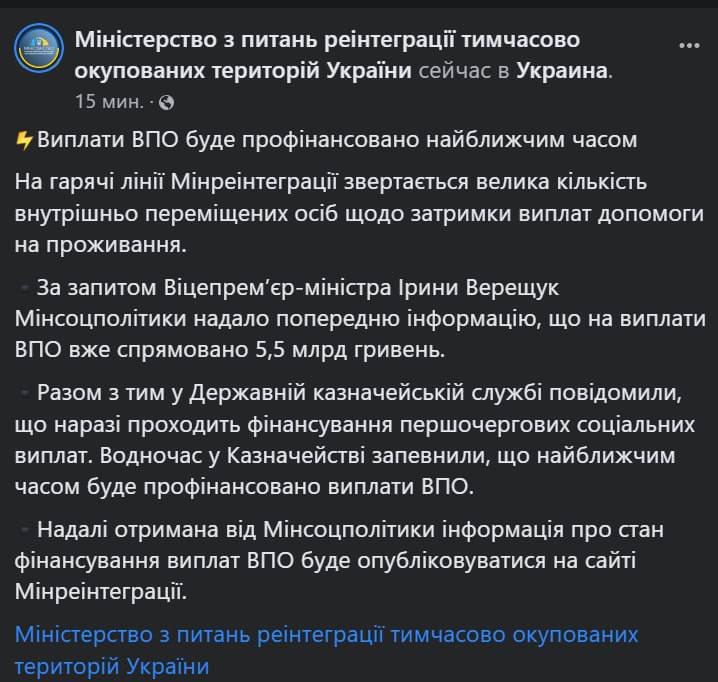Click the dash bullet before "За запитом"
The width and height of the screenshot is (718, 682).
tap(25, 289)
